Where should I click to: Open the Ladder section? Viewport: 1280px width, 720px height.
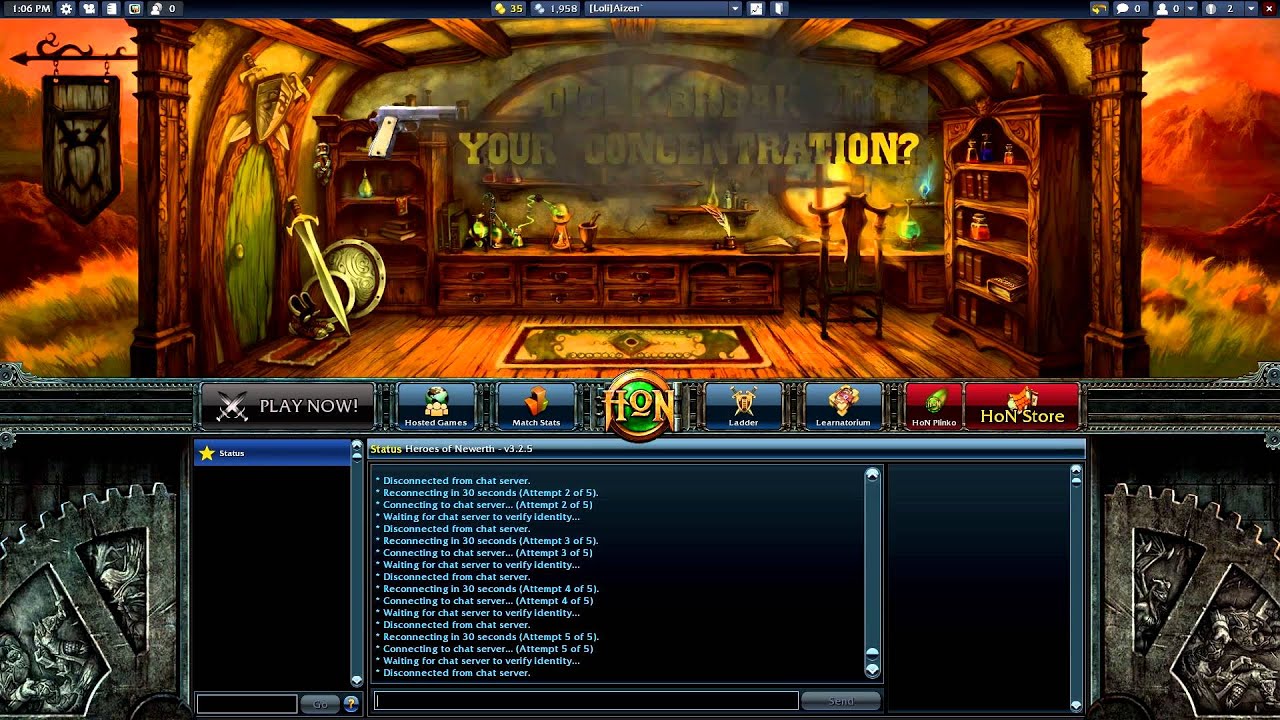click(743, 406)
